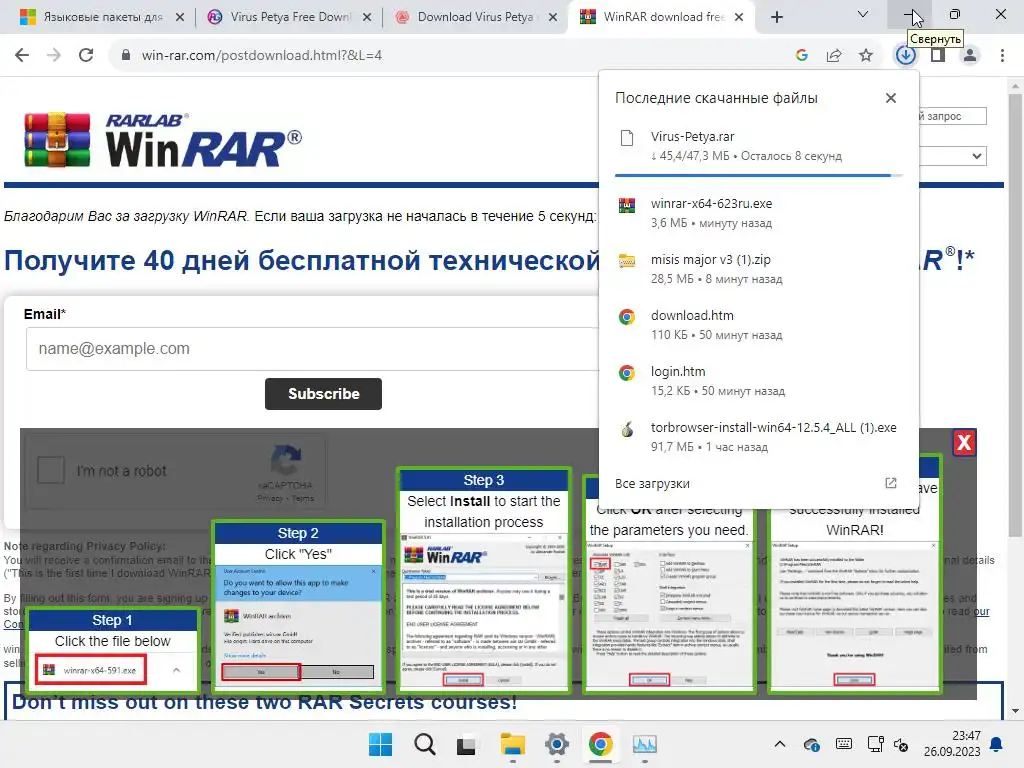Image resolution: width=1024 pixels, height=768 pixels.
Task: Close the Языковые пакеты tab
Action: [180, 18]
